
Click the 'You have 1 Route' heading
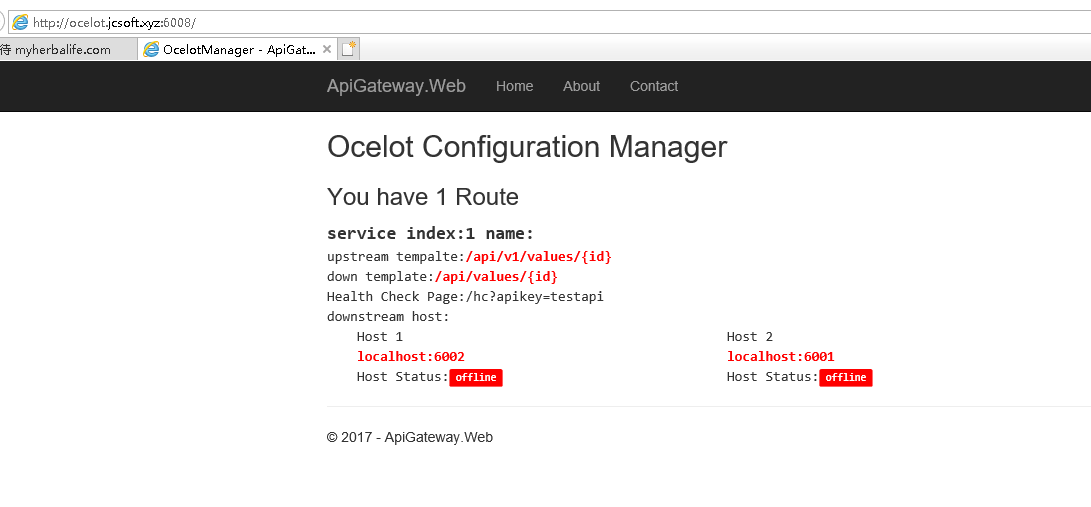click(x=422, y=196)
